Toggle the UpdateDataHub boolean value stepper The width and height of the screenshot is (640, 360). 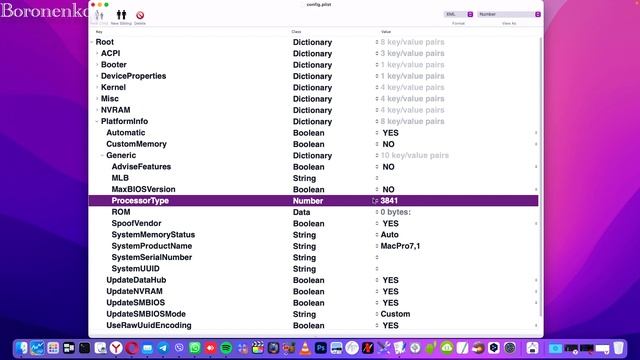coord(536,280)
